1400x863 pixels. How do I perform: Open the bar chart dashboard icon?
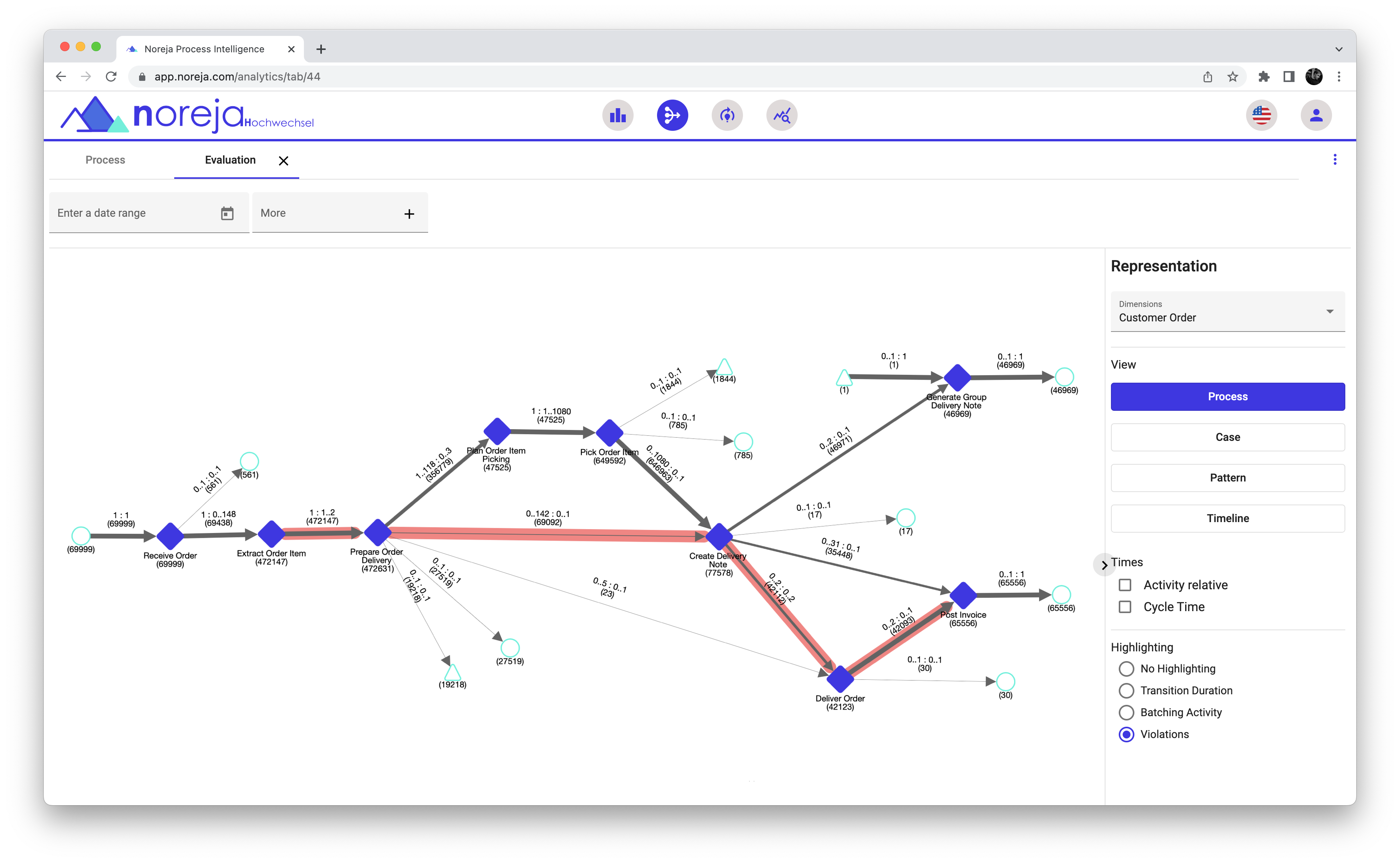point(618,115)
